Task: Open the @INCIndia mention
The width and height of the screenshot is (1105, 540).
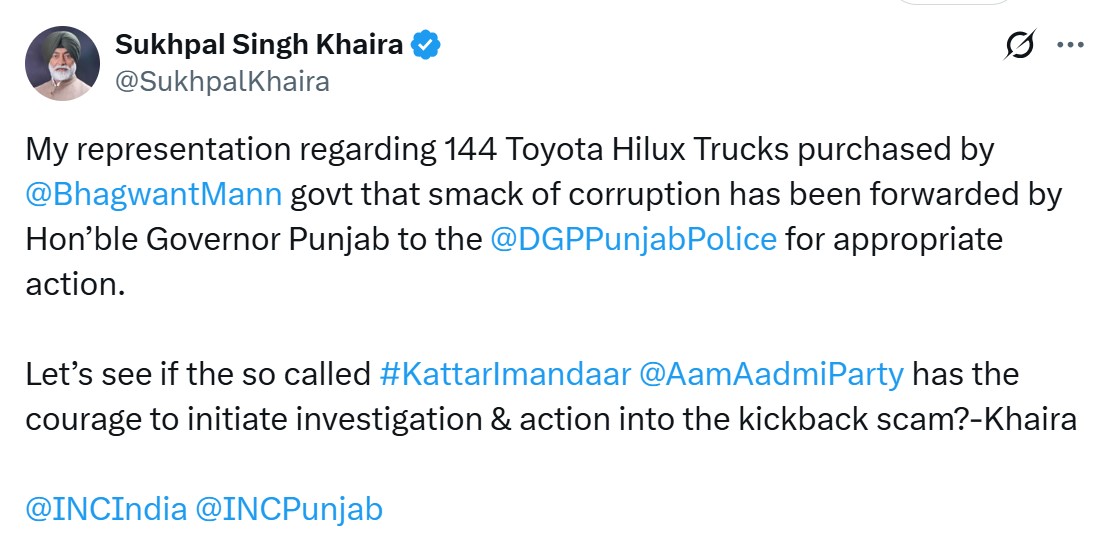Action: pyautogui.click(x=106, y=509)
